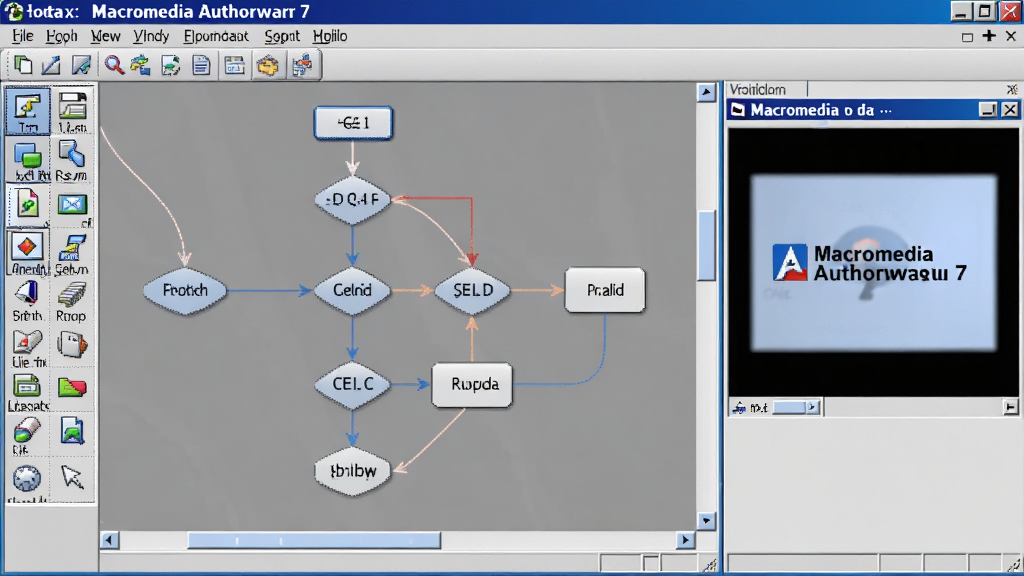Select the DQ4F decision node

pyautogui.click(x=353, y=200)
